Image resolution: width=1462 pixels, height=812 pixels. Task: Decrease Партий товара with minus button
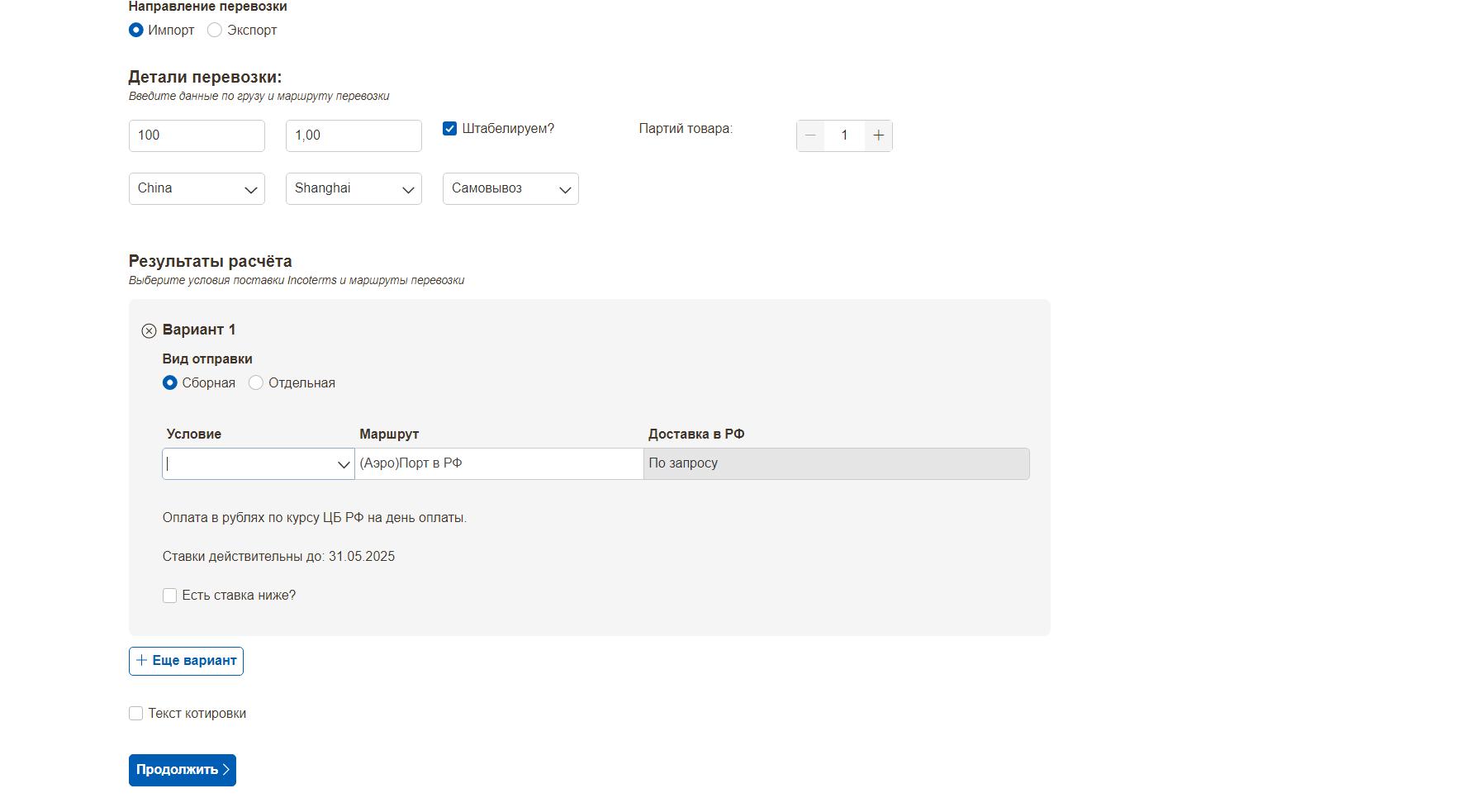point(810,135)
